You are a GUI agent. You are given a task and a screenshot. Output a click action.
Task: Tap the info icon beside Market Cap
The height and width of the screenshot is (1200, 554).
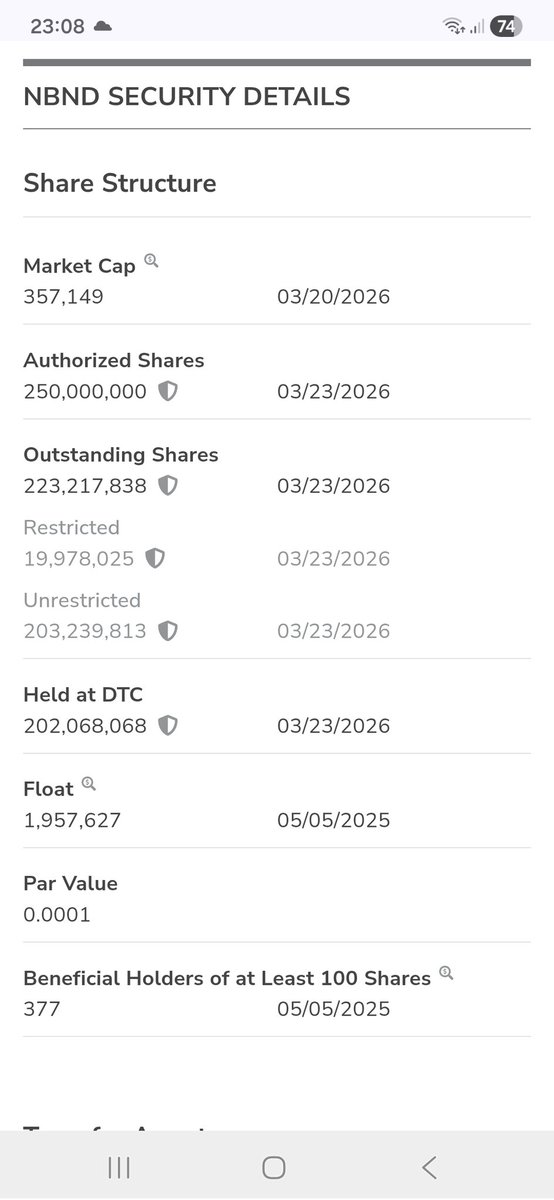coord(151,261)
